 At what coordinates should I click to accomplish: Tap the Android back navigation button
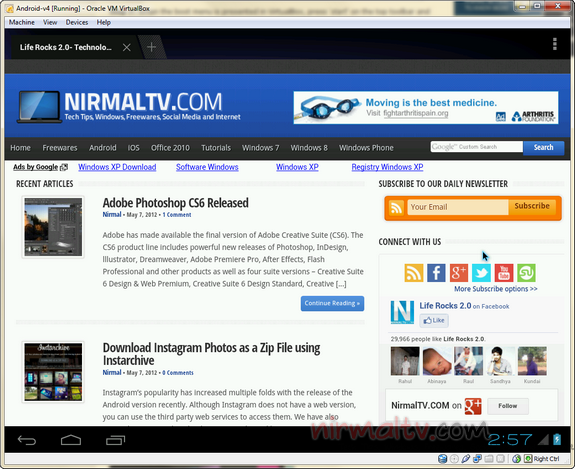pos(27,440)
